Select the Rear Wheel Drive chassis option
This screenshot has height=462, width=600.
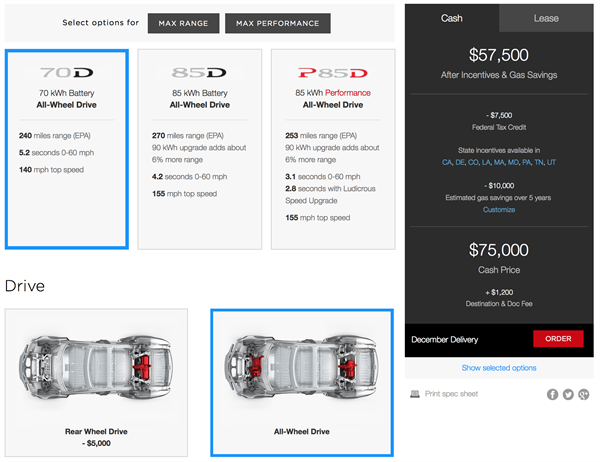[96, 383]
